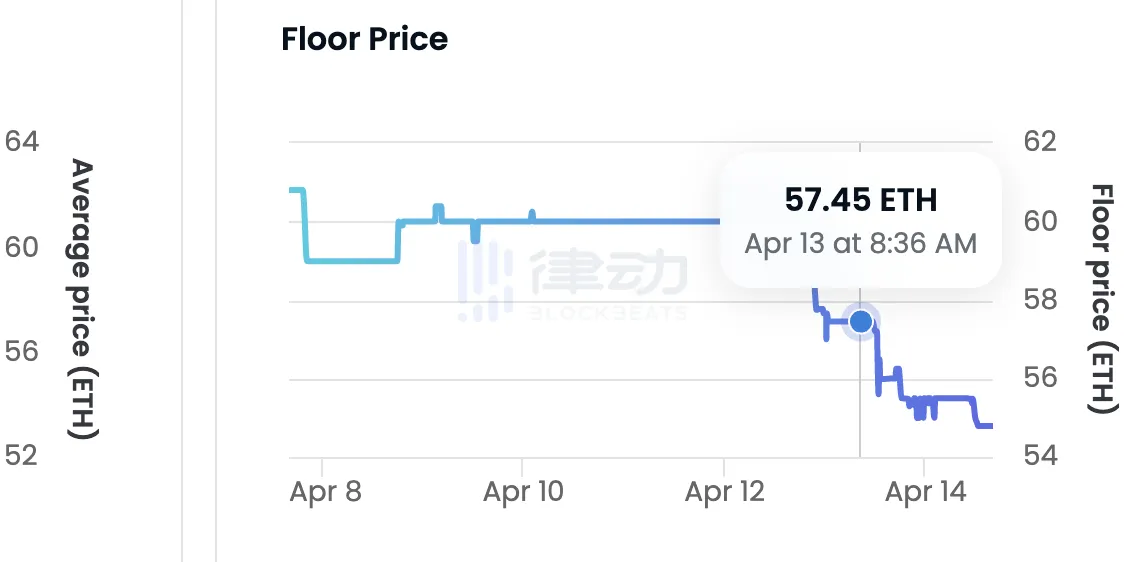Click the Floor Price chart title
1146x562 pixels.
click(365, 39)
